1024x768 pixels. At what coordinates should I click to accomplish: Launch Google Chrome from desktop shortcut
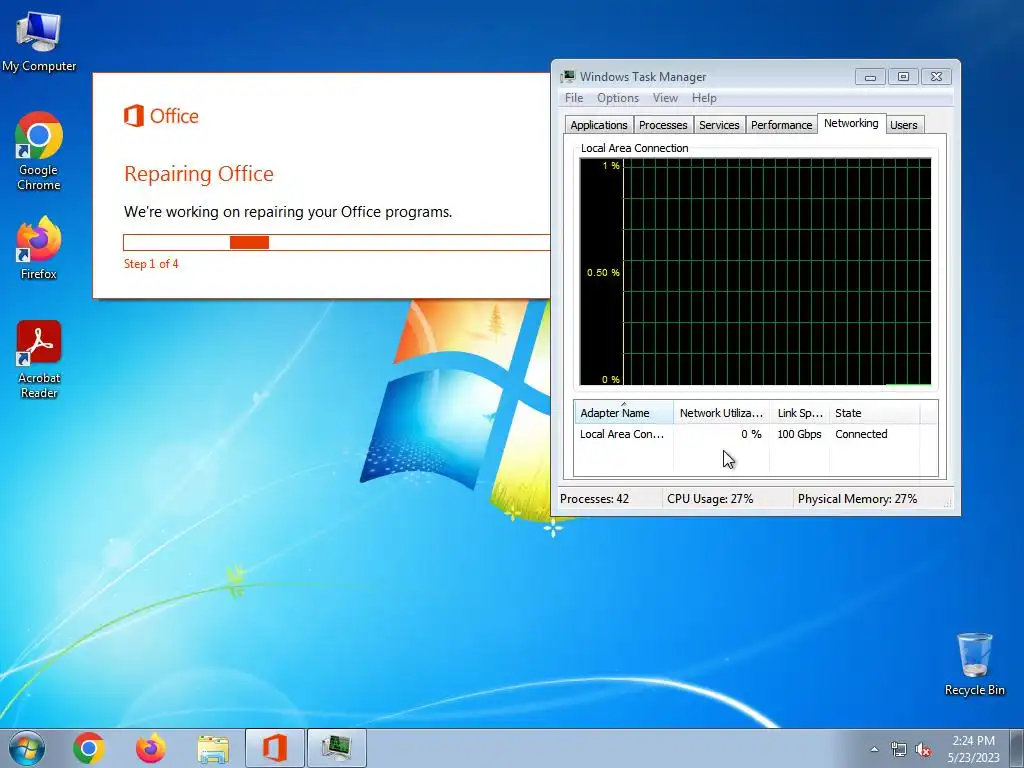click(39, 150)
